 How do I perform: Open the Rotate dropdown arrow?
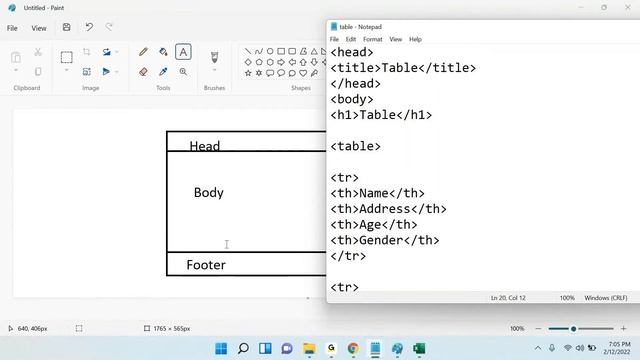click(117, 52)
